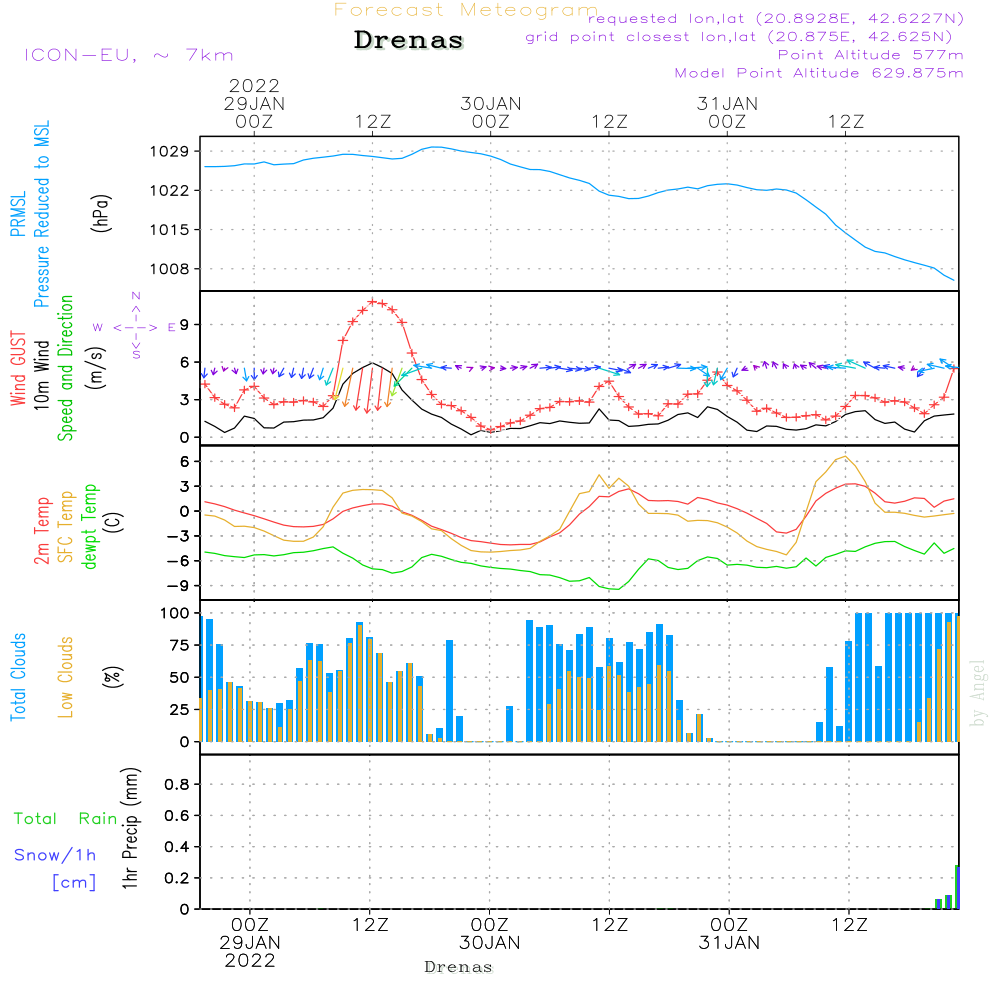The width and height of the screenshot is (1000, 1000).
Task: Click the '(m/s)' wind unit label
Action: point(96,368)
